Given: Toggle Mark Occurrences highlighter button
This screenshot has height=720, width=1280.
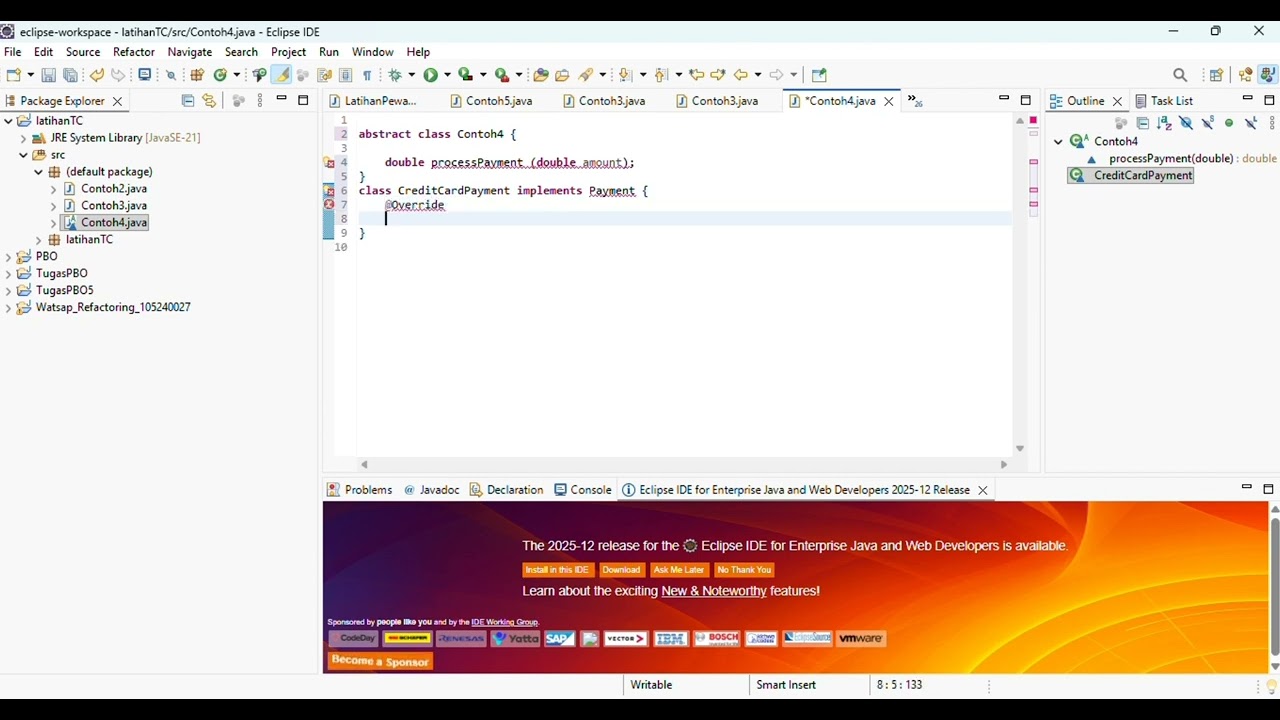Looking at the screenshot, I should 281,75.
